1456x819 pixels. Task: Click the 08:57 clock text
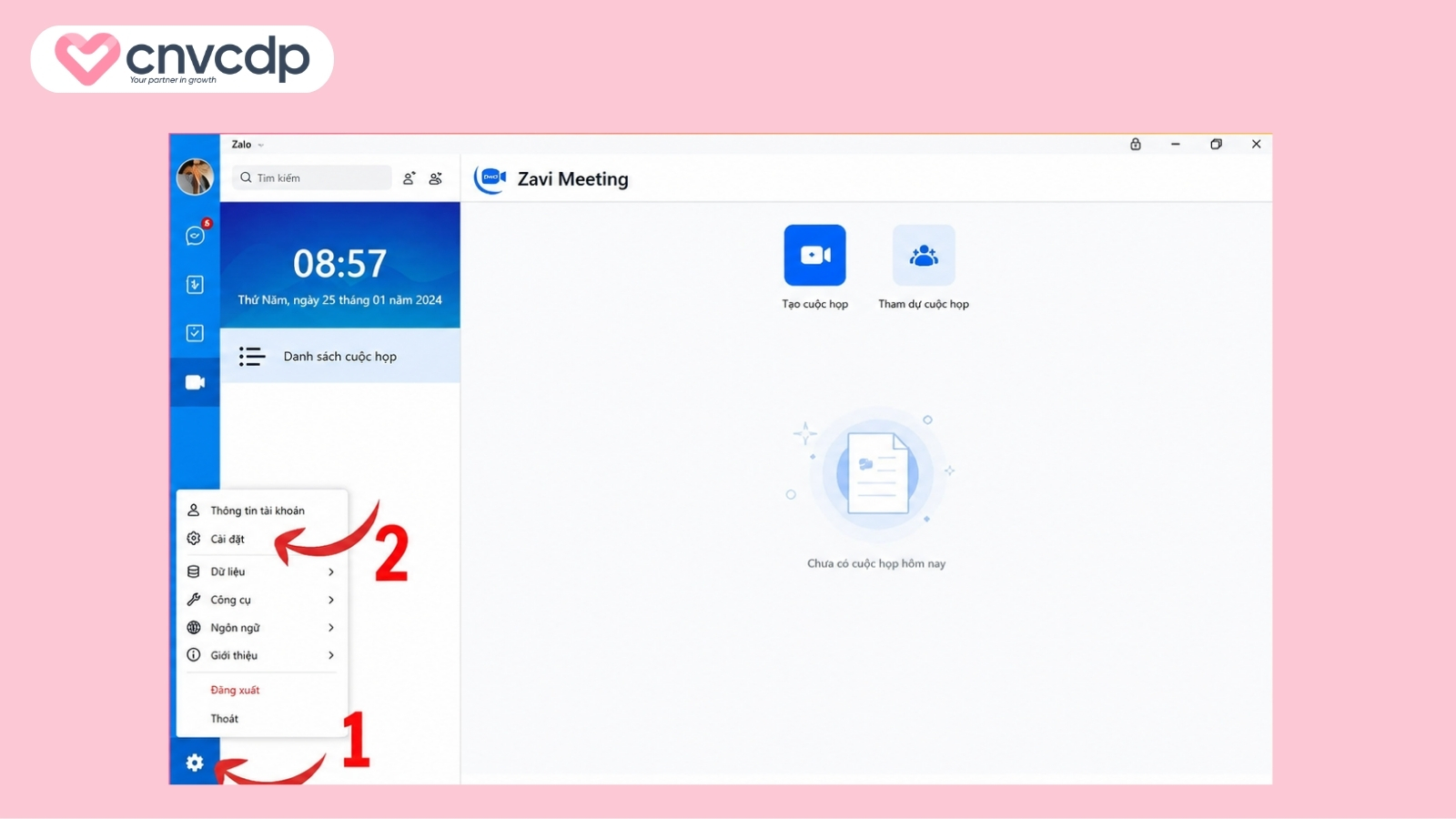point(340,264)
